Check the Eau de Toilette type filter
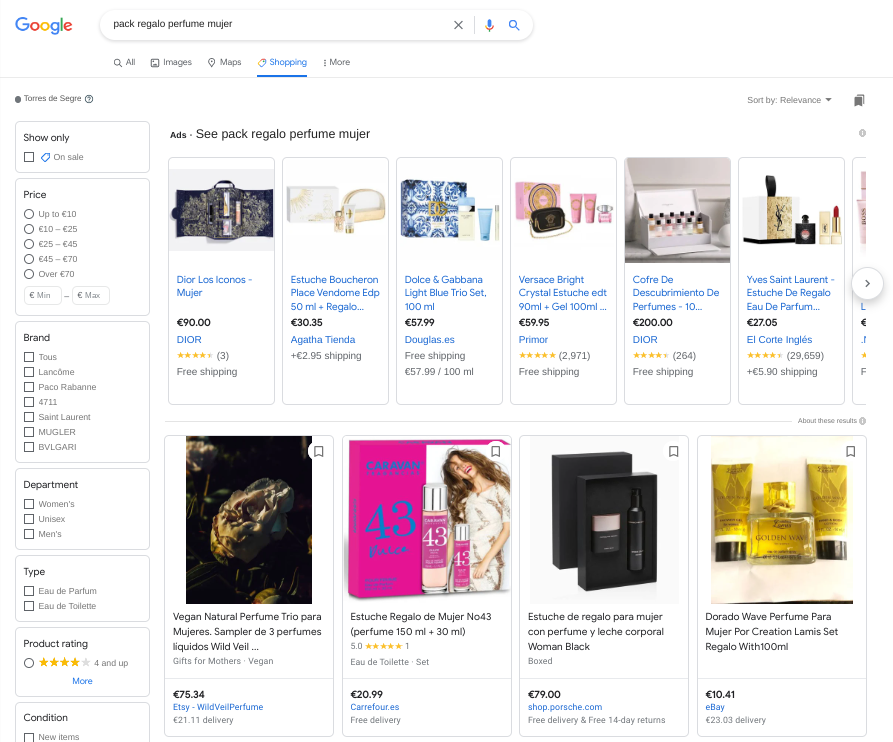The width and height of the screenshot is (893, 742). tap(29, 606)
